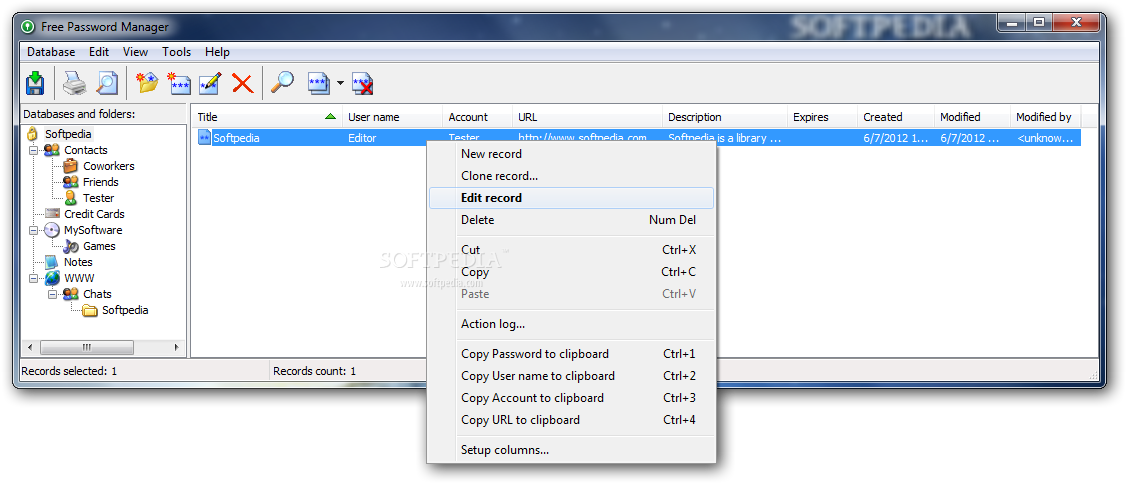Open the dropdown arrow beside clipboard copy icon
This screenshot has width=1127, height=484.
[x=340, y=83]
